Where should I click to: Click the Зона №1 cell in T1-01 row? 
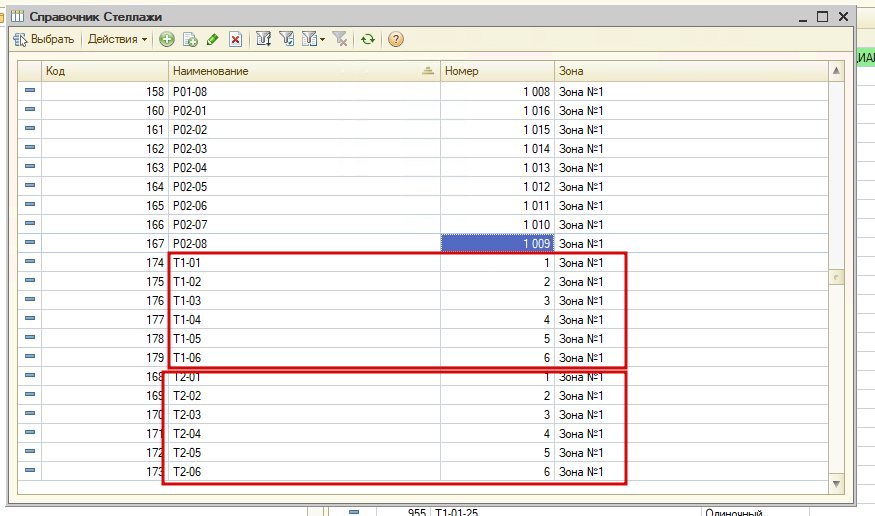click(x=691, y=262)
